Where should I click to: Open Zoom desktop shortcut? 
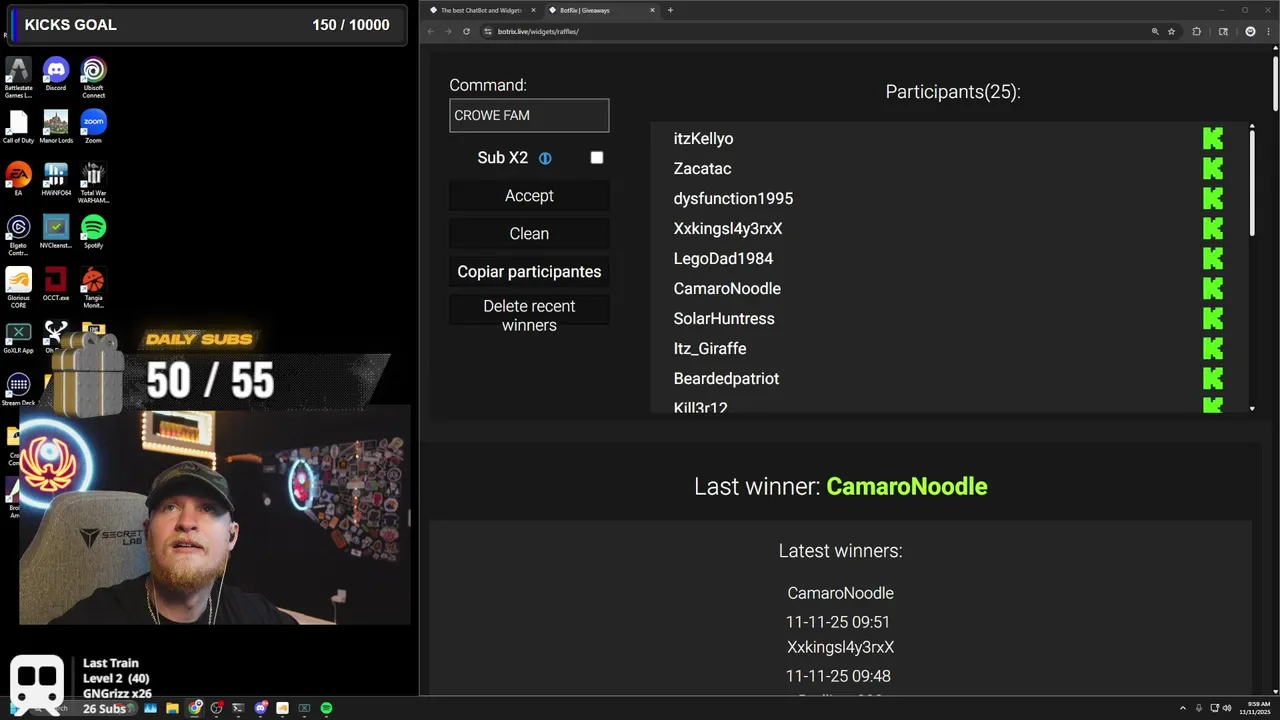[x=93, y=126]
